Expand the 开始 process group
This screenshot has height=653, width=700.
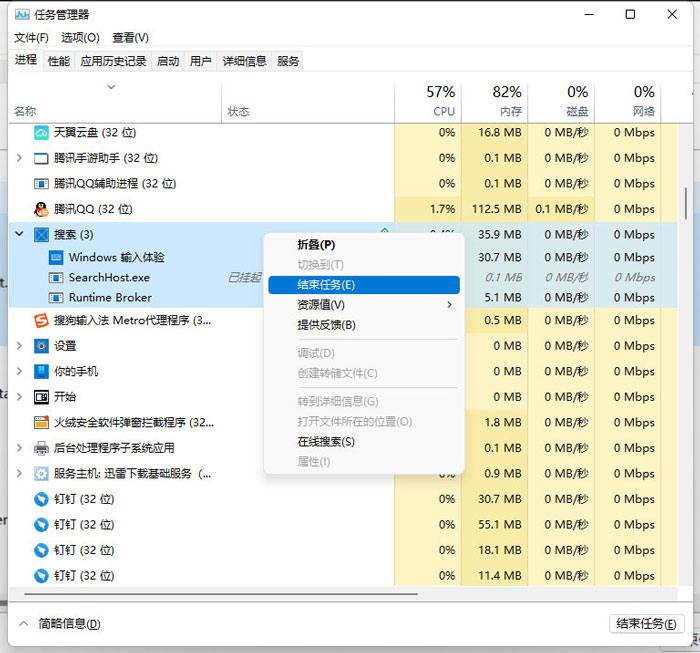coord(19,396)
